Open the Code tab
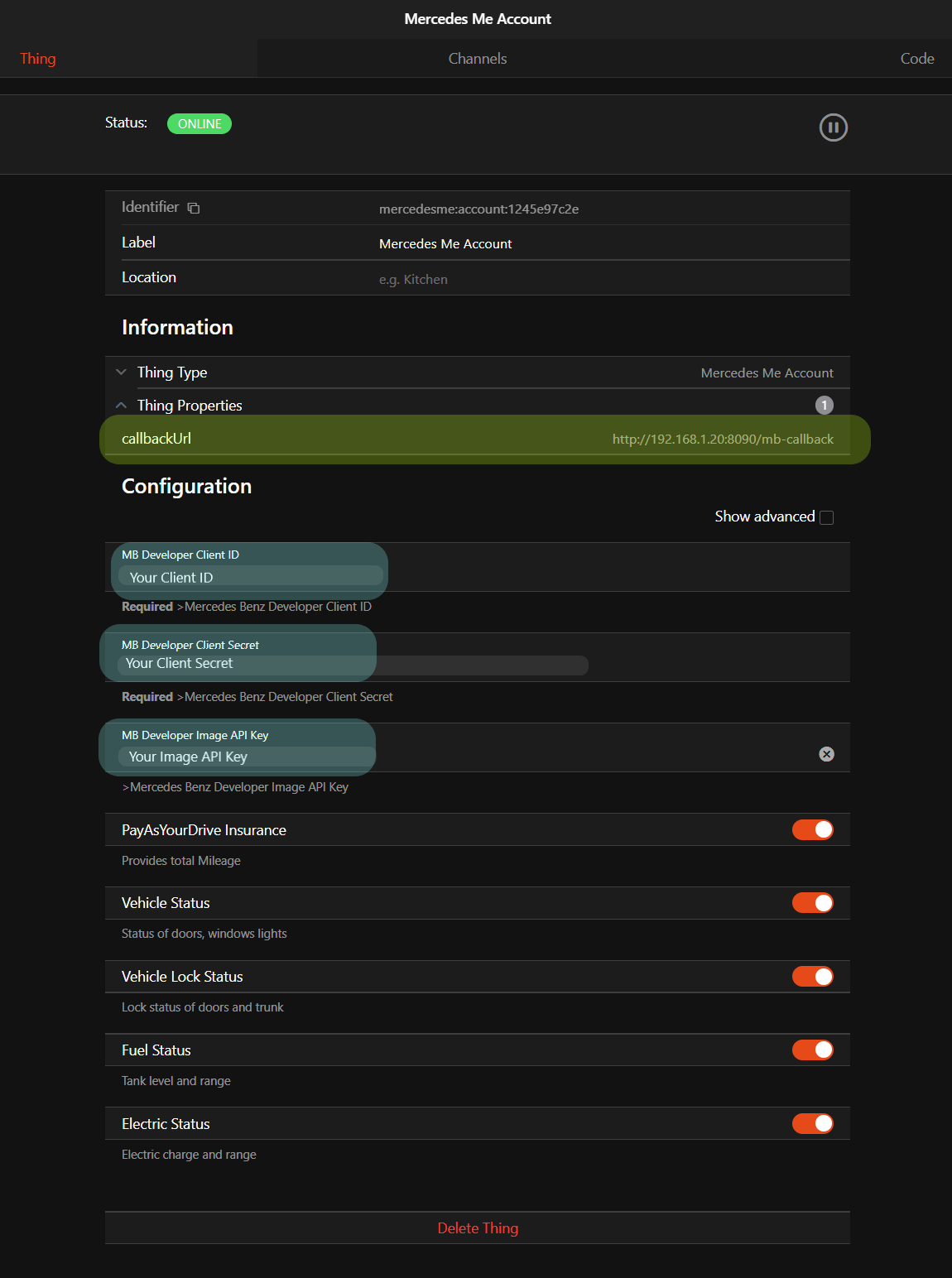 pos(916,59)
